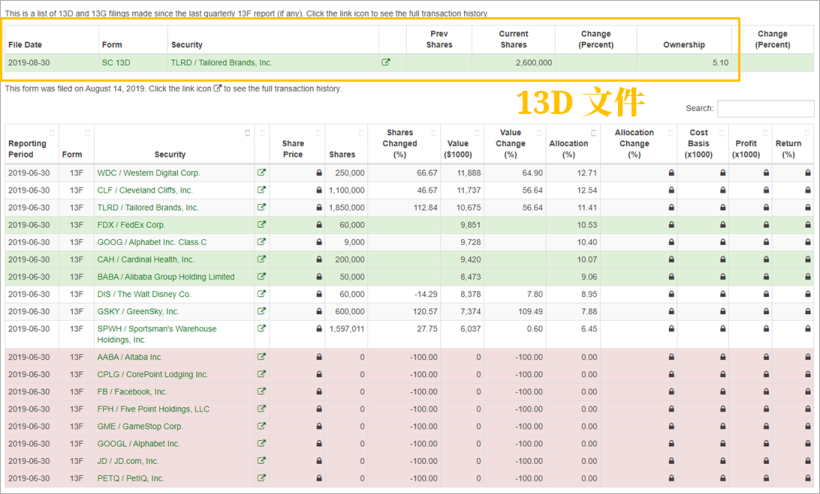Open link icon for CAH Cardinal Health
Screen dimensions: 820x494
point(261,259)
